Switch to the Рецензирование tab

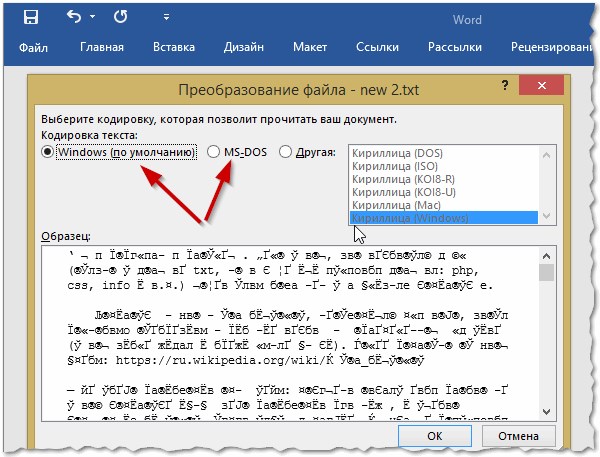(x=552, y=47)
